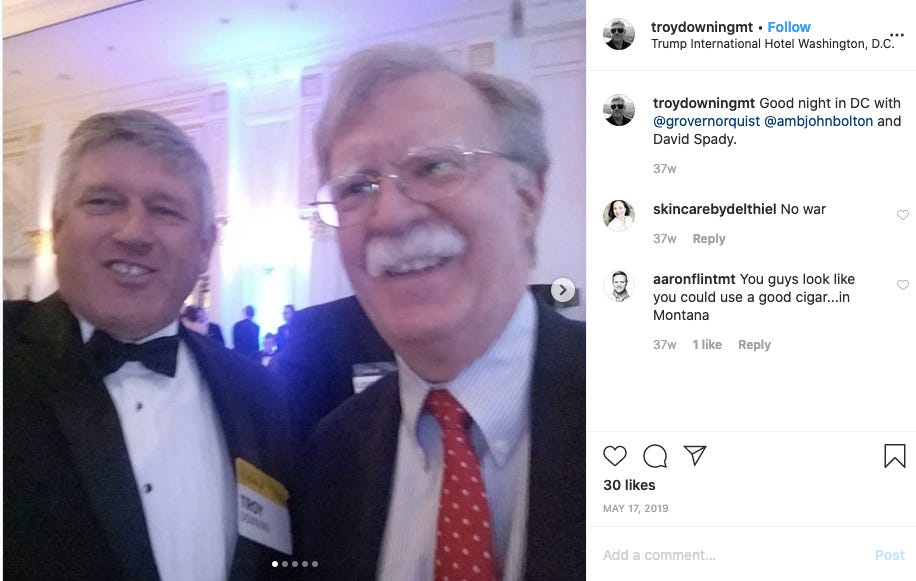
Task: Reply to skincarebydelthiel's comment
Action: [709, 239]
